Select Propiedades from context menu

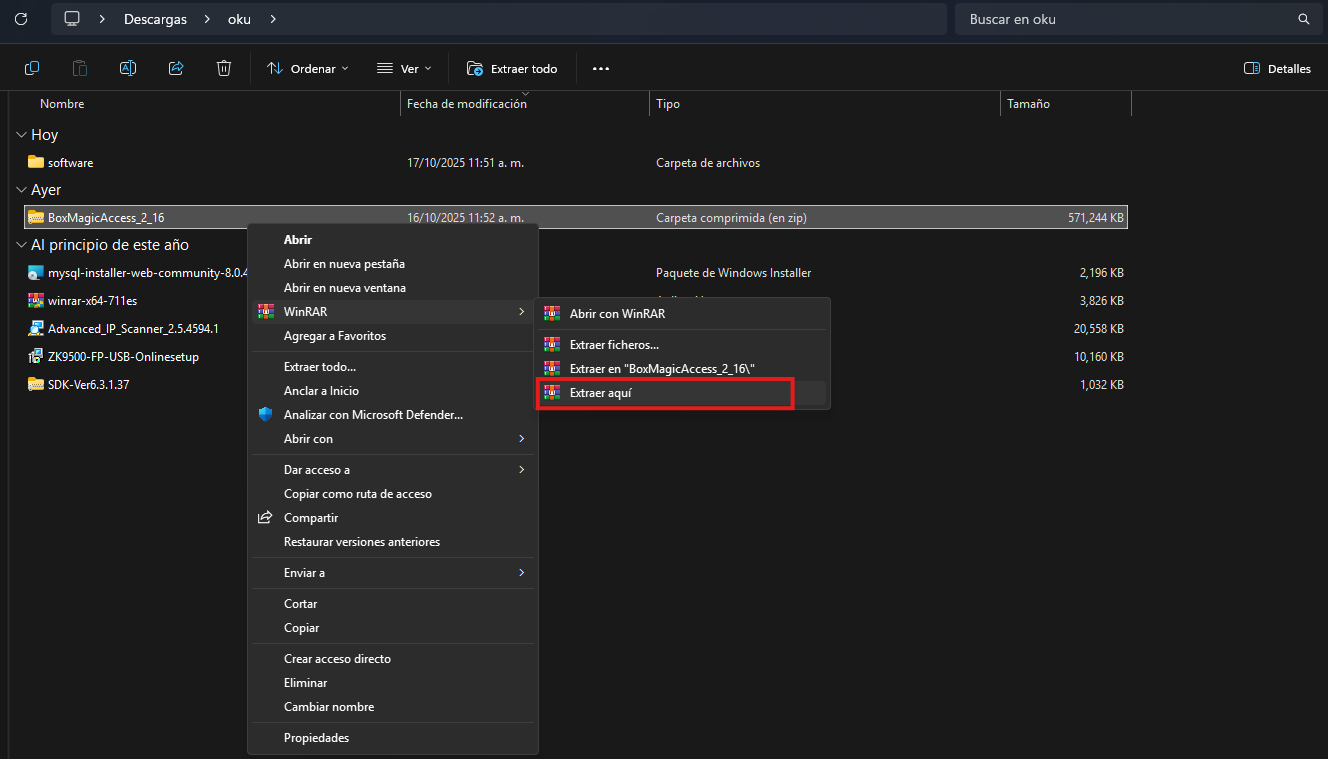click(x=316, y=738)
